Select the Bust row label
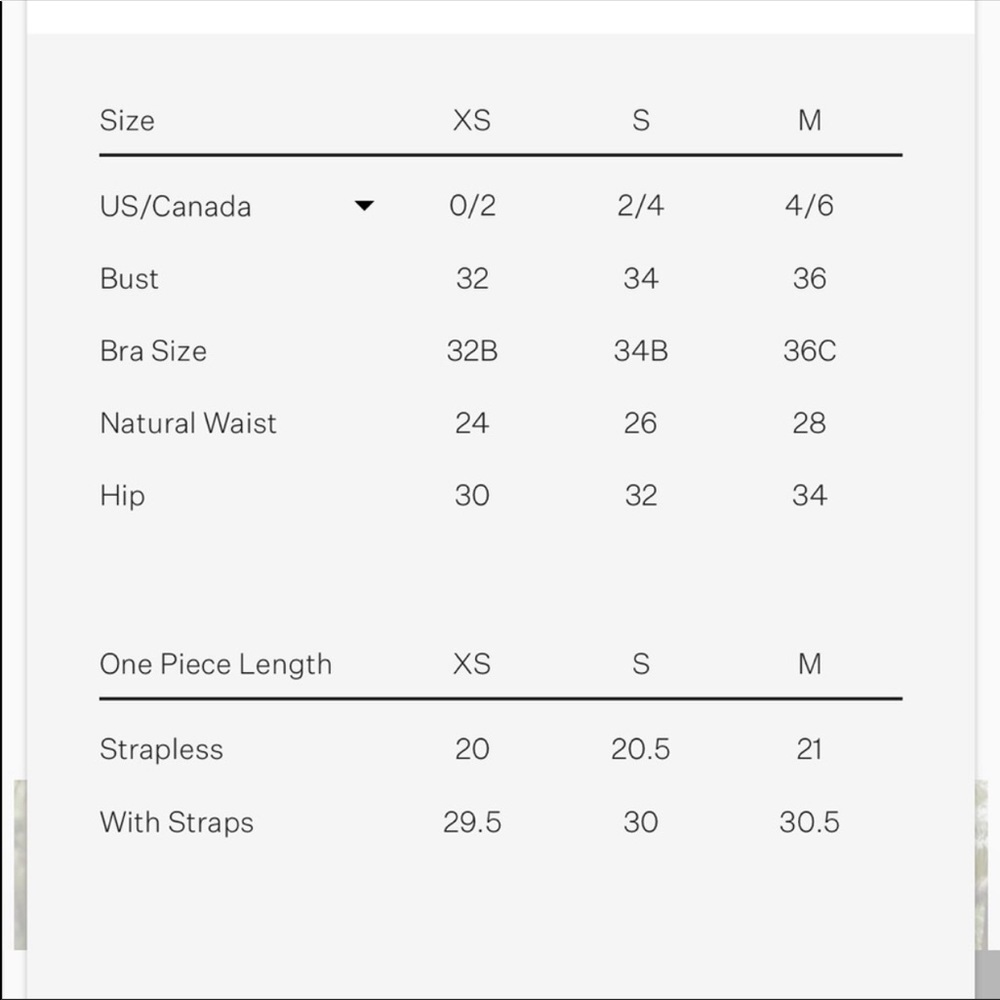This screenshot has height=1000, width=1000. click(129, 279)
